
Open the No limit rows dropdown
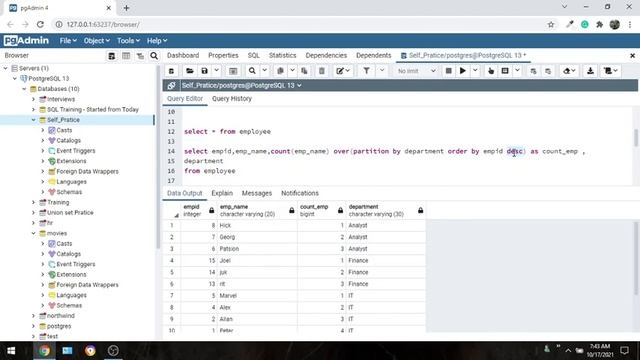coord(416,71)
